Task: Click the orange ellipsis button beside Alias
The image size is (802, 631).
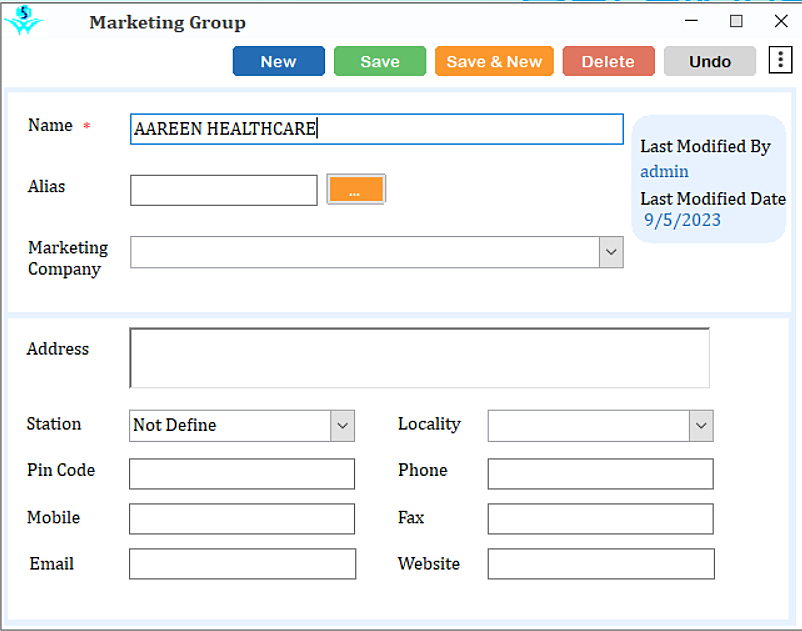Action: pyautogui.click(x=356, y=190)
